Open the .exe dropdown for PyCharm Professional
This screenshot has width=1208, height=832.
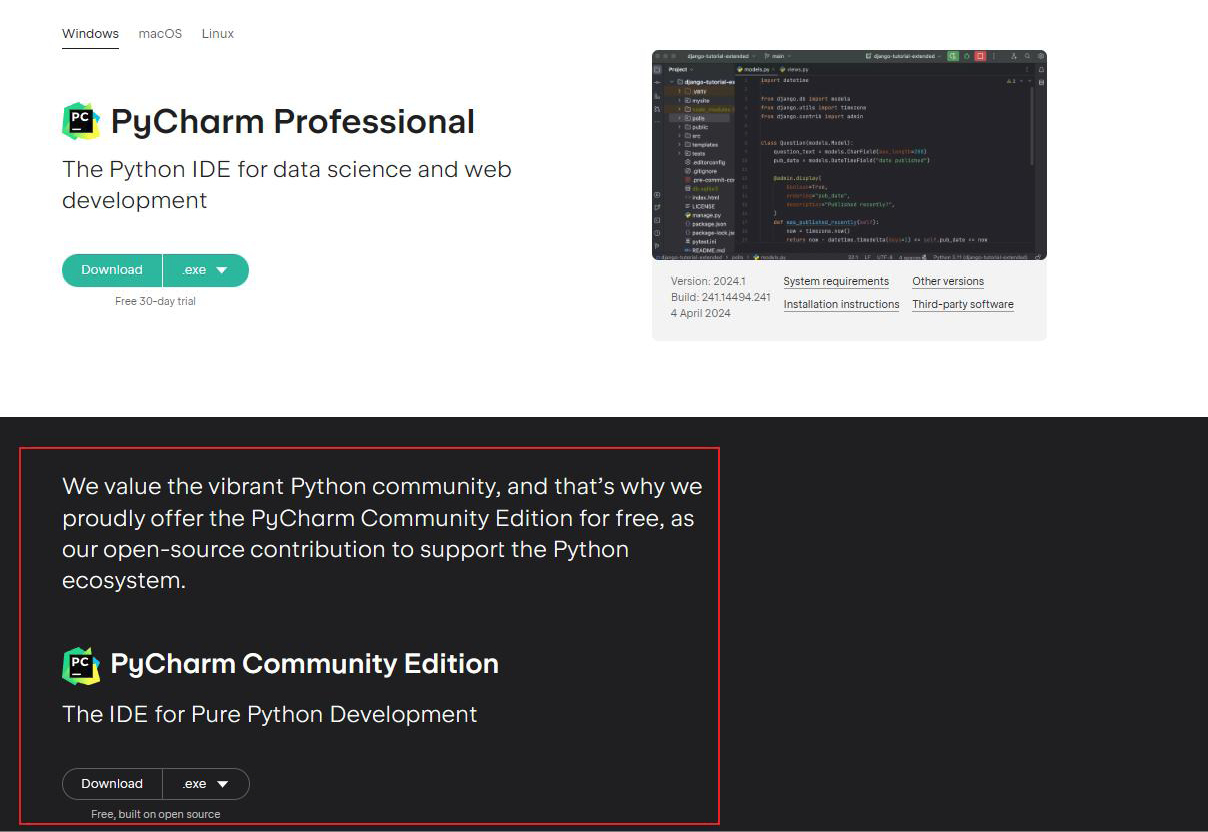coord(206,270)
